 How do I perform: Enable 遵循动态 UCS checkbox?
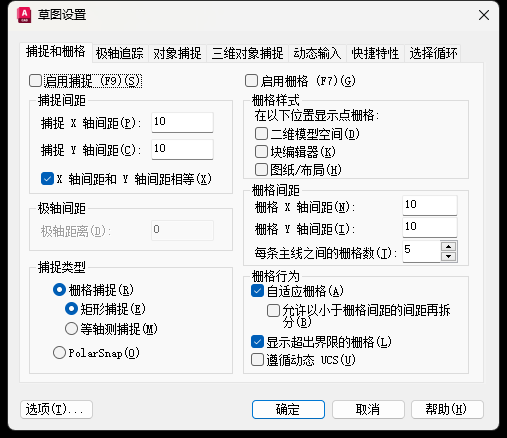257,360
